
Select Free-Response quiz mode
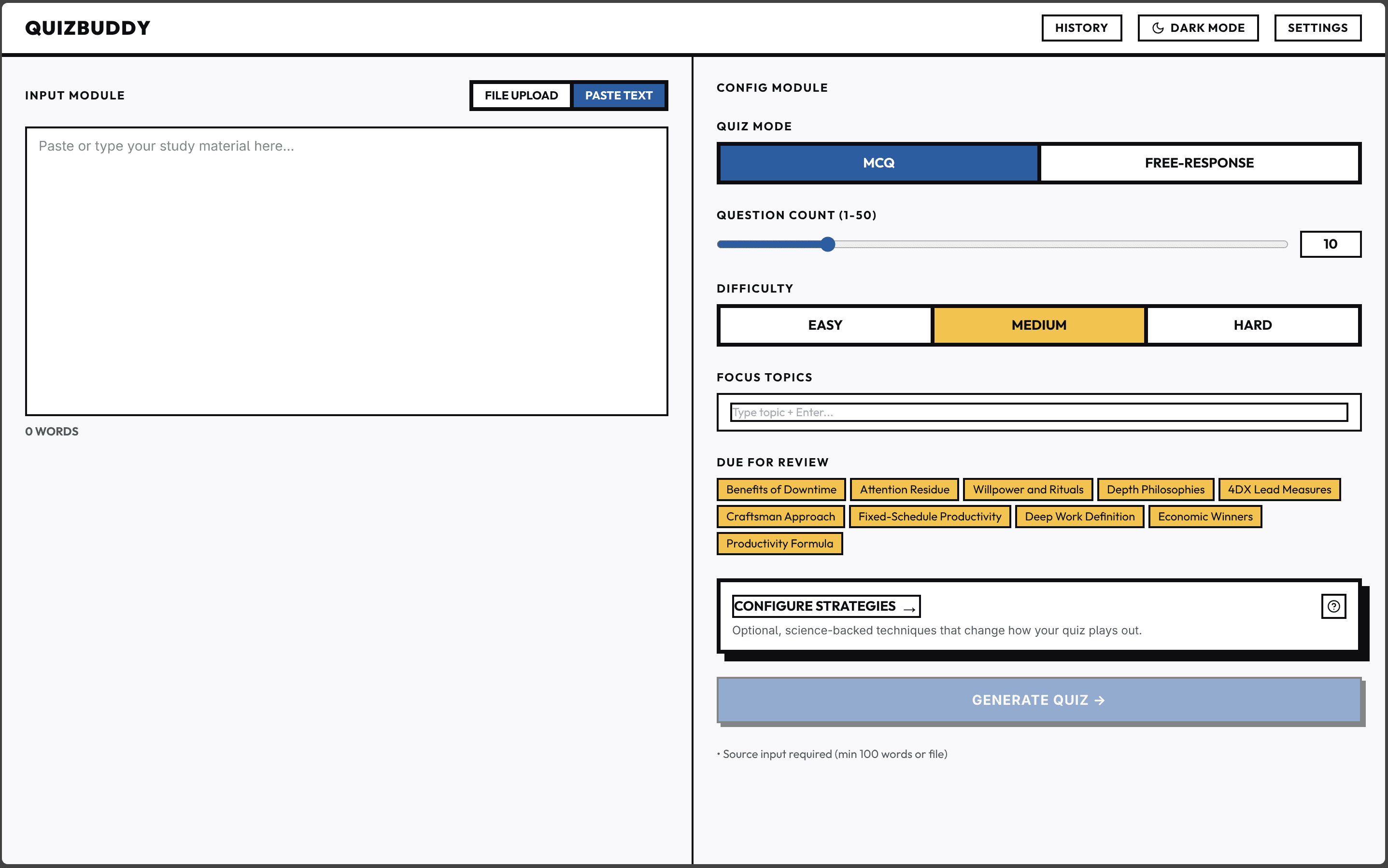click(1199, 163)
